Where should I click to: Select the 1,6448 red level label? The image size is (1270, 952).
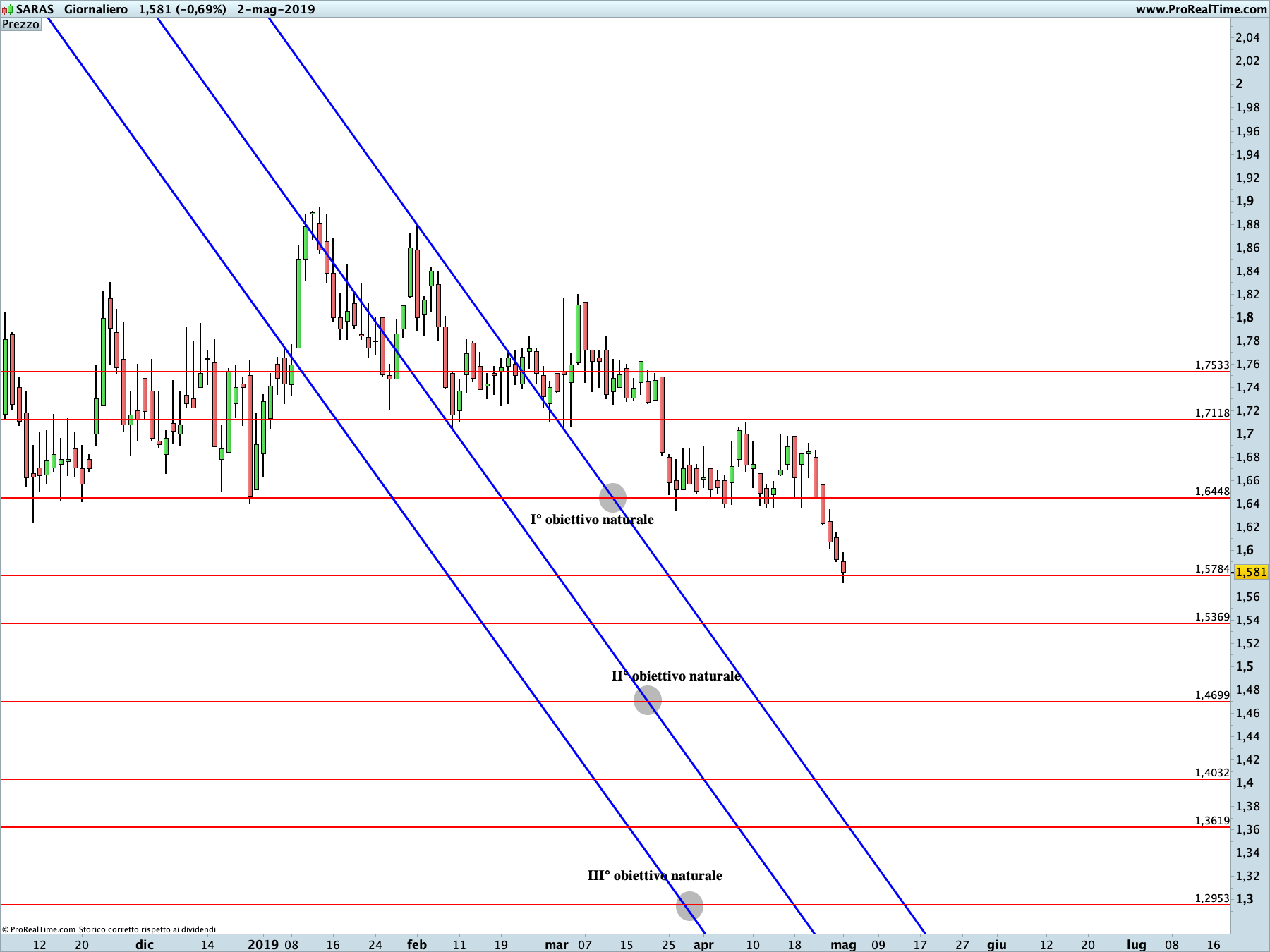1212,492
